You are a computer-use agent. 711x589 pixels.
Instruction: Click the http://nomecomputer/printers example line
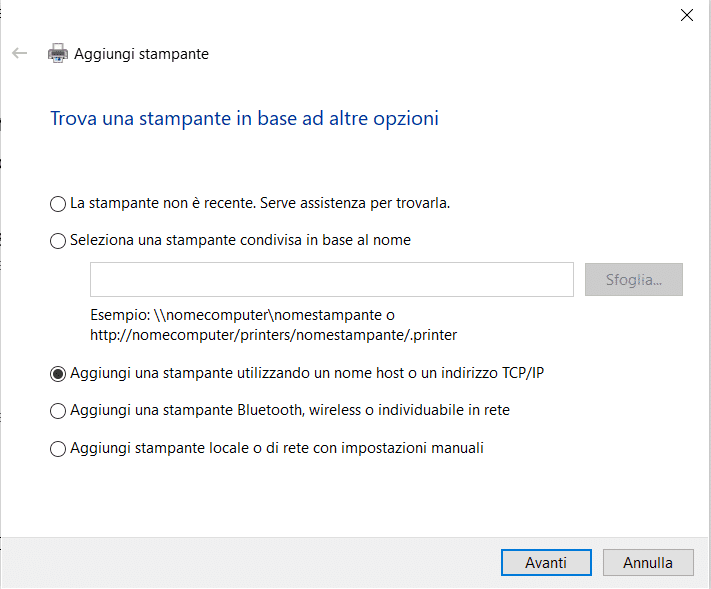click(274, 334)
